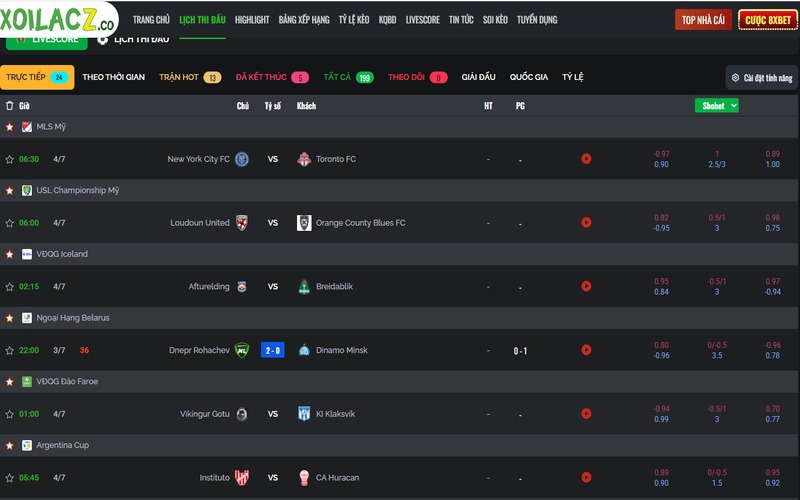Open Bảng Xếp Hạng in top menu
This screenshot has width=800, height=500.
(x=304, y=19)
